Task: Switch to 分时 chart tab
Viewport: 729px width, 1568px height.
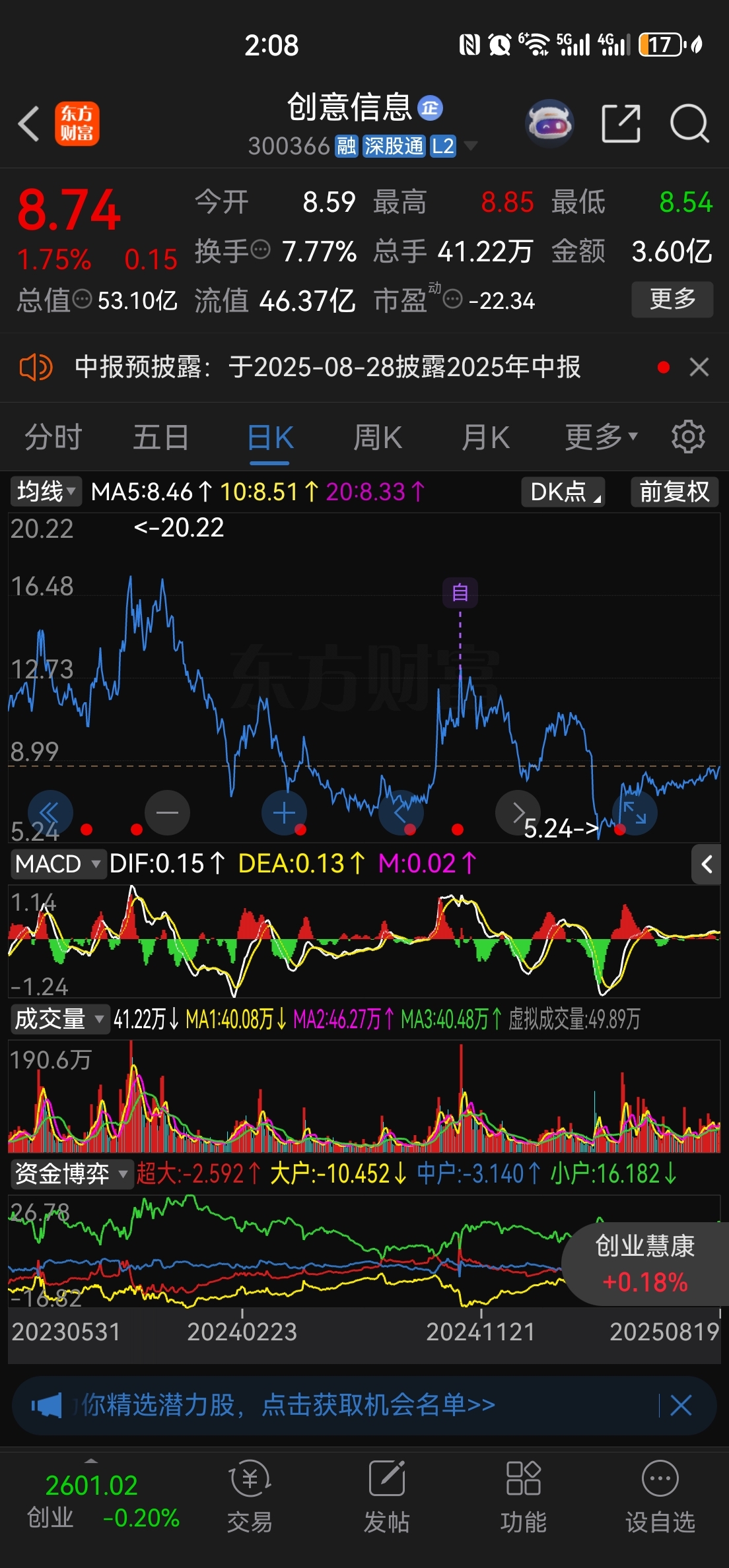Action: (x=53, y=437)
